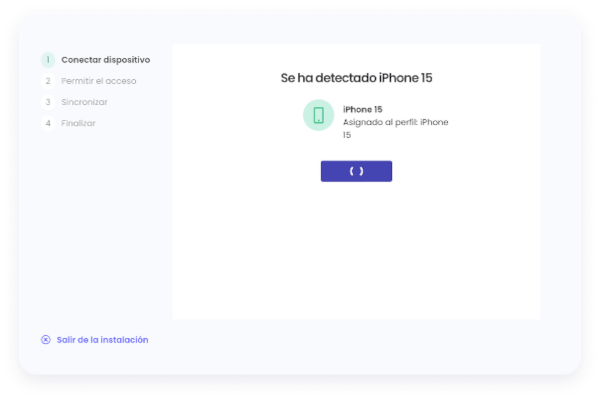Click the circled X exit icon

(x=46, y=340)
